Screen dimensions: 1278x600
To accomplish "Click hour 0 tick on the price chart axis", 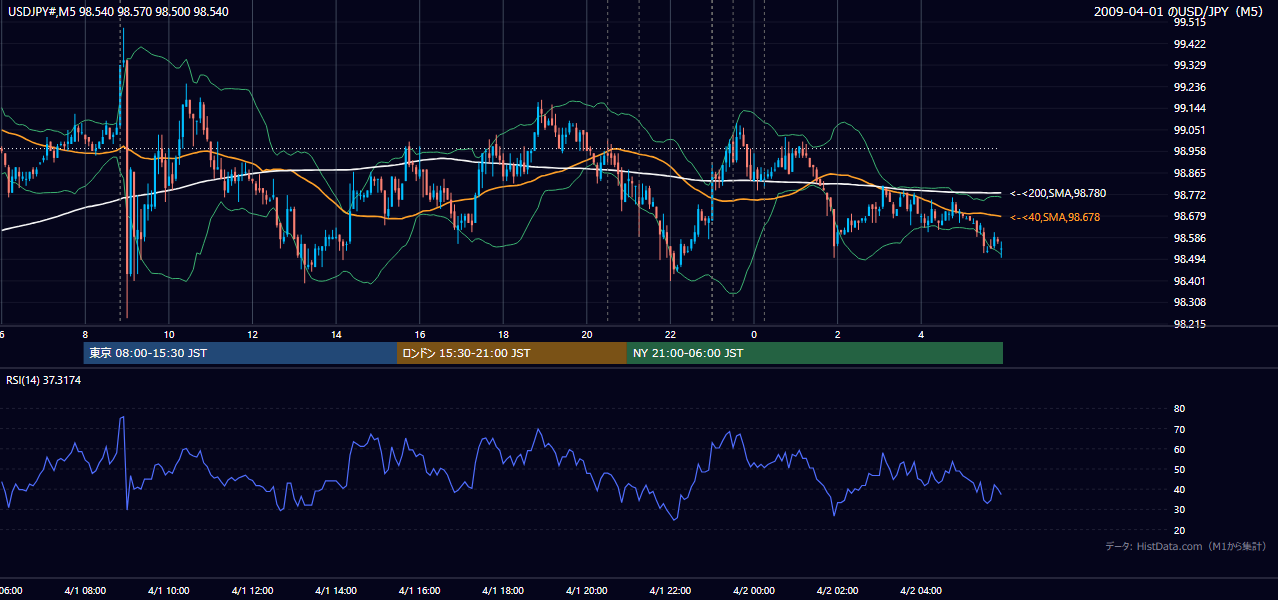I will [754, 334].
